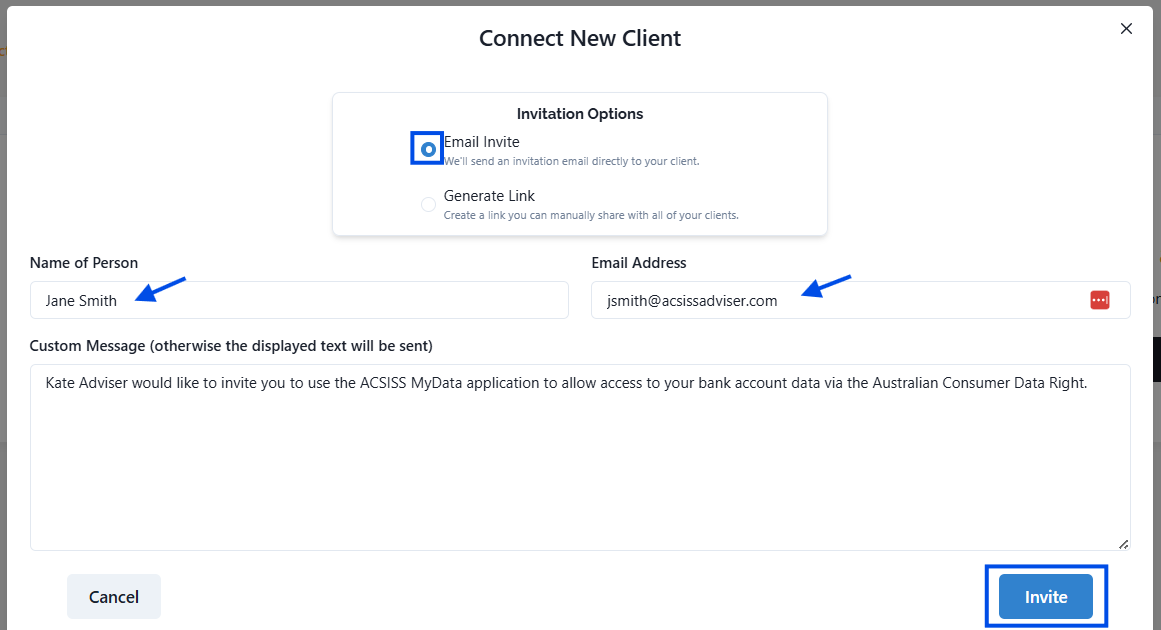Focus the Name of Person field
This screenshot has width=1161, height=630.
299,300
